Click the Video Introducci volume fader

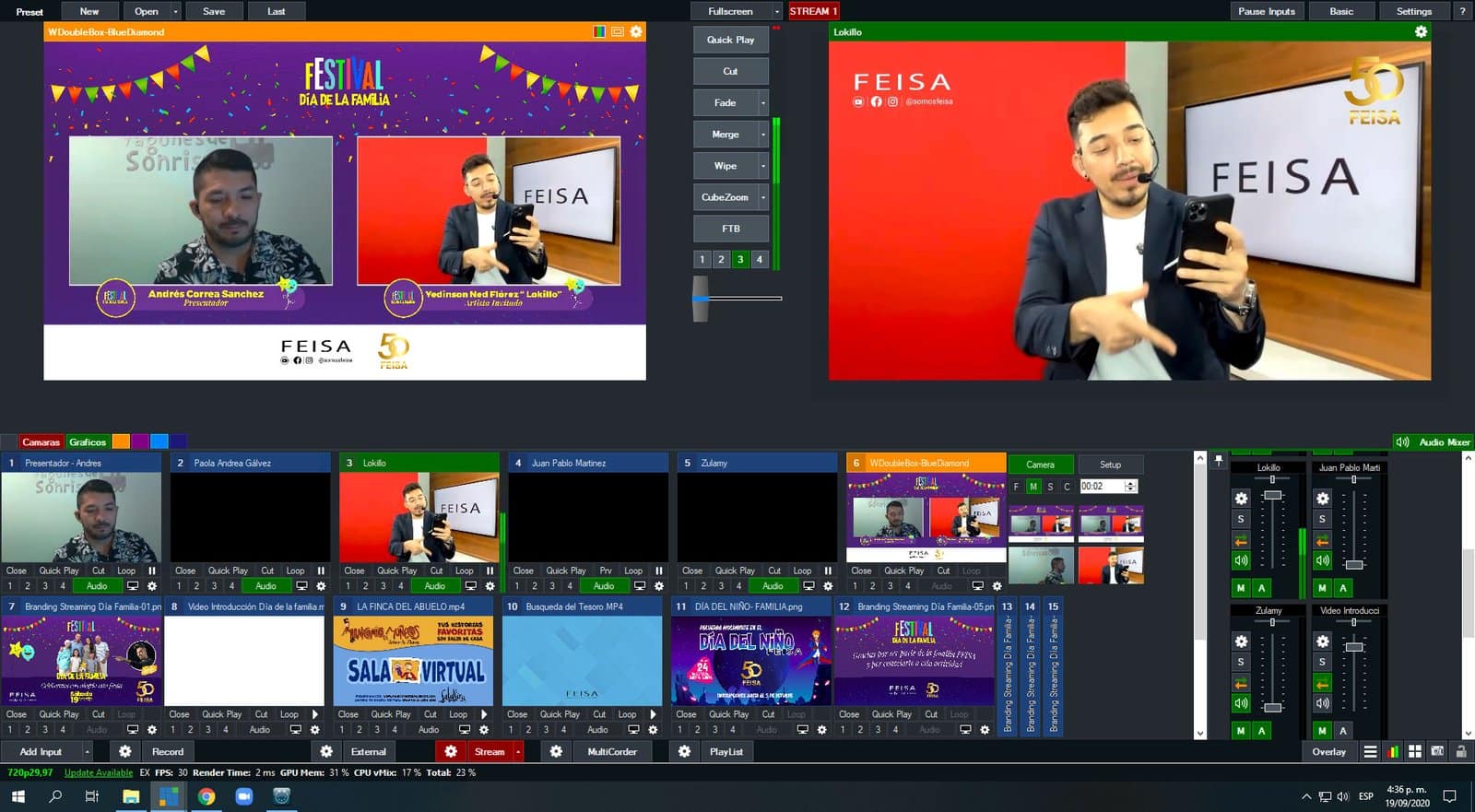(1353, 647)
